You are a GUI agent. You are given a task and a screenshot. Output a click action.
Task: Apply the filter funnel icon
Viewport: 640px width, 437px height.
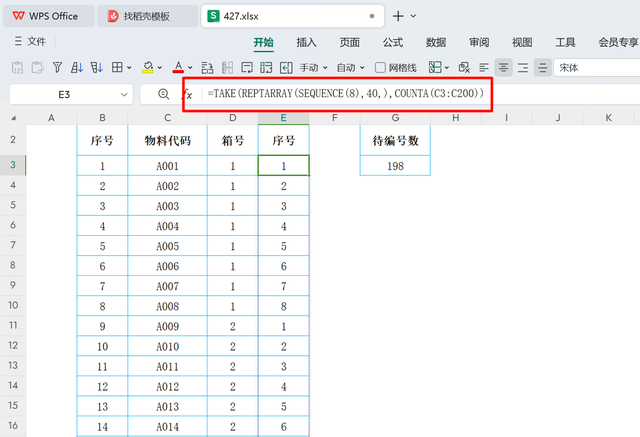click(x=57, y=67)
